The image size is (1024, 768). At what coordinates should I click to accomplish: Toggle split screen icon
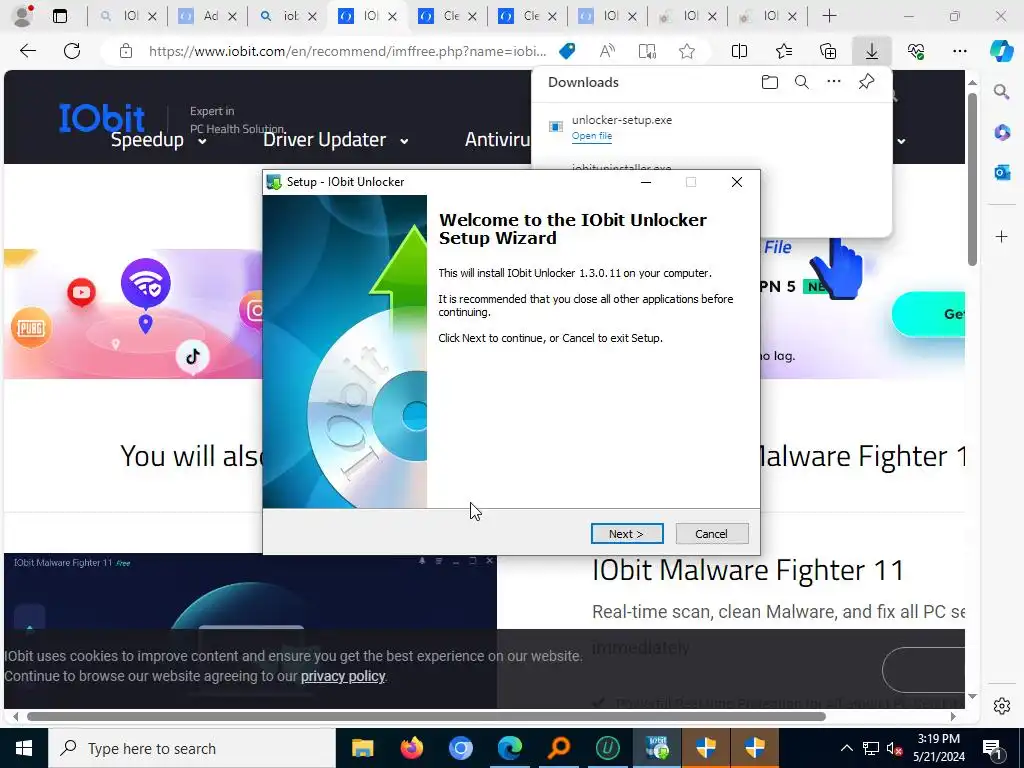[x=739, y=51]
